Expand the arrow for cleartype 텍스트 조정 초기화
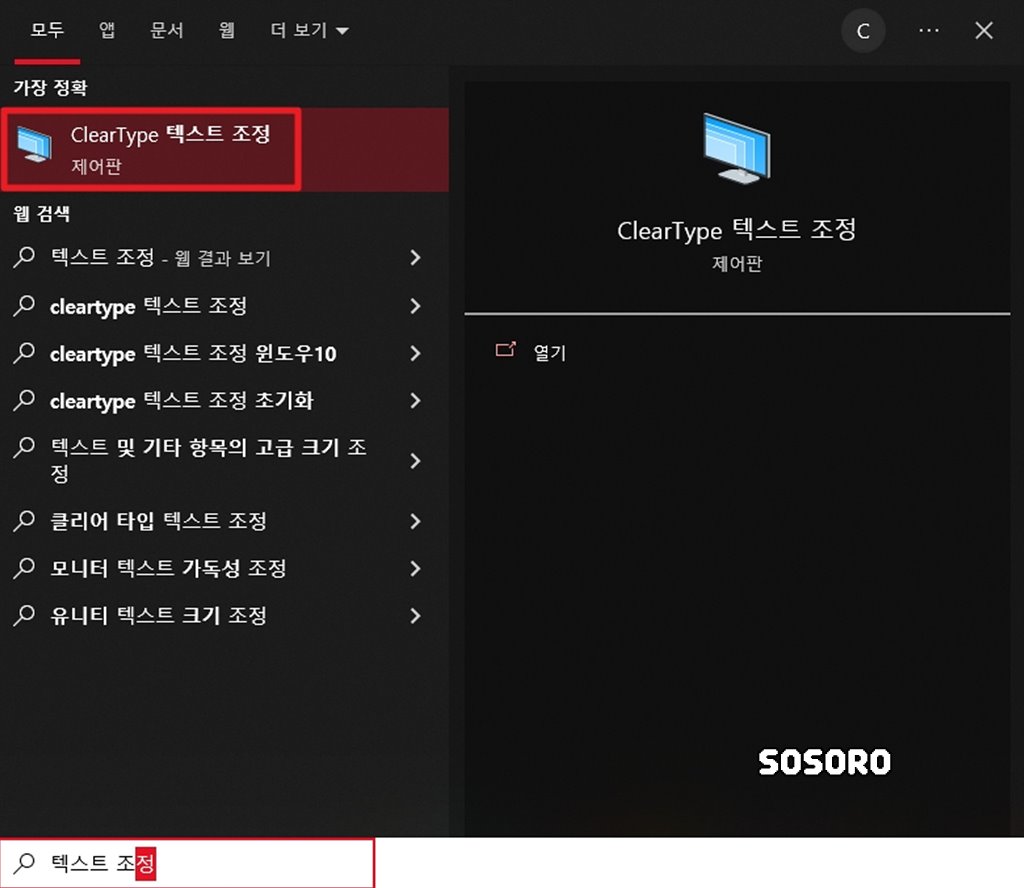 (415, 400)
